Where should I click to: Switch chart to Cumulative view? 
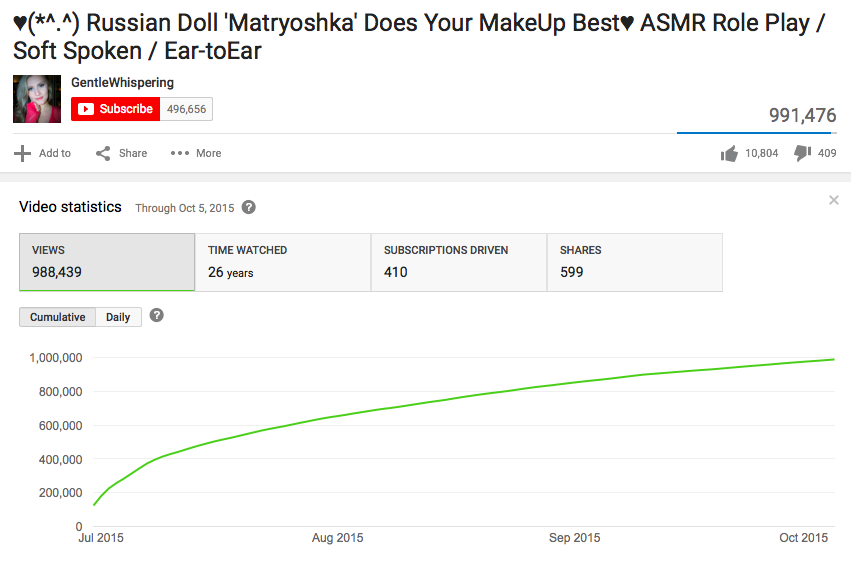click(58, 317)
